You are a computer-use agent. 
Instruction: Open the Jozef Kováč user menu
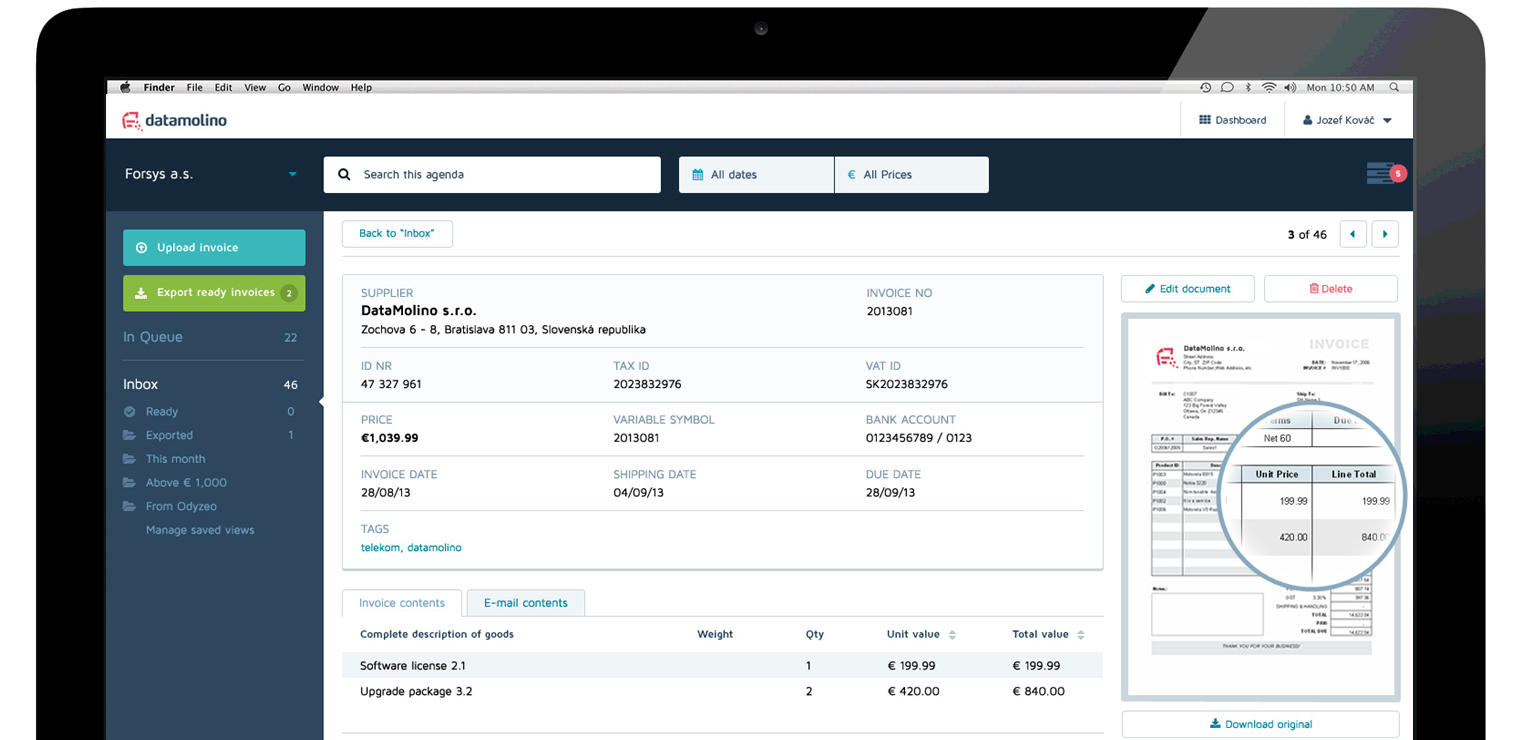tap(1346, 120)
